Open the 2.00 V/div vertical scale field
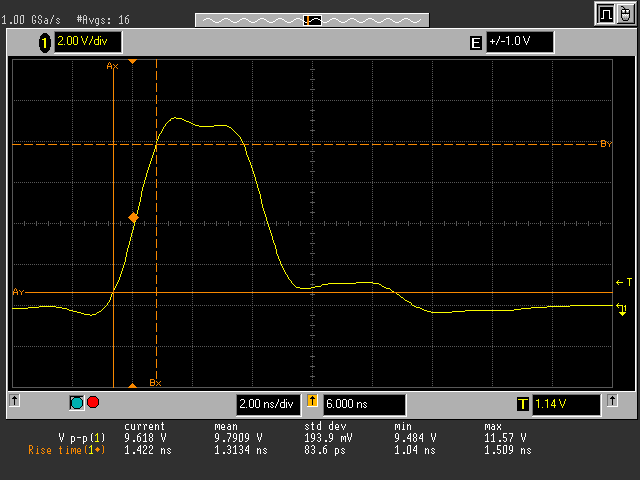Viewport: 640px width, 480px height. click(86, 42)
